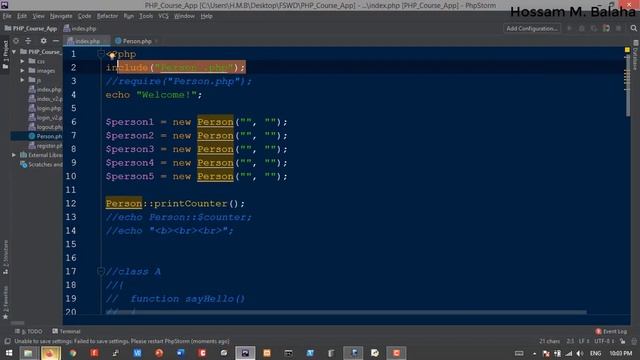Image resolution: width=640 pixels, height=360 pixels.
Task: Select index.php in project tree
Action: (45, 89)
